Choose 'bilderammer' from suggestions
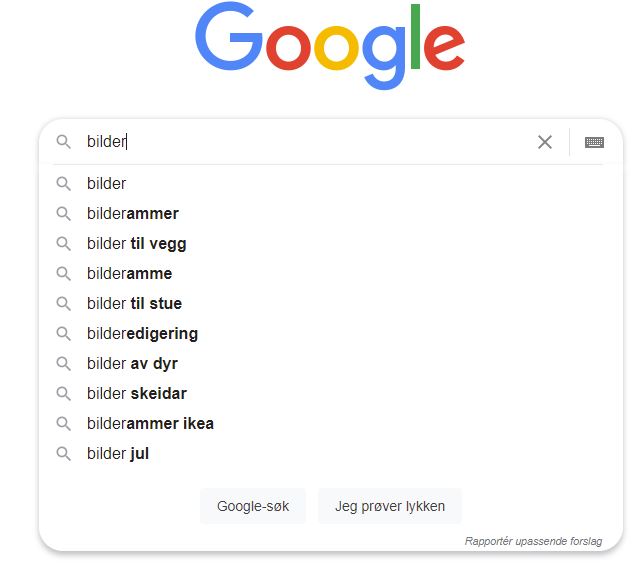The width and height of the screenshot is (638, 569). [x=133, y=213]
